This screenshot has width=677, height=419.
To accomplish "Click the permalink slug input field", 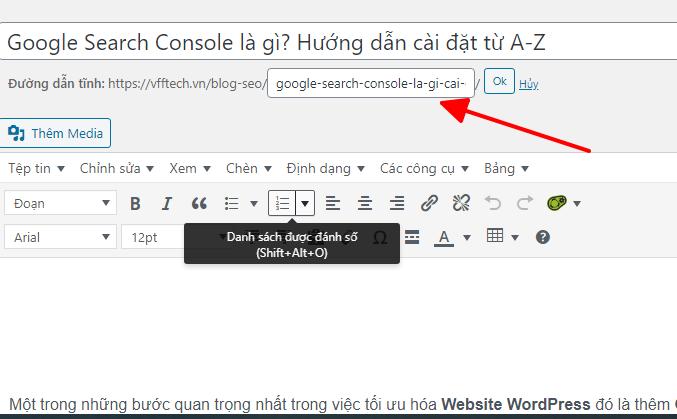I will click(x=371, y=83).
